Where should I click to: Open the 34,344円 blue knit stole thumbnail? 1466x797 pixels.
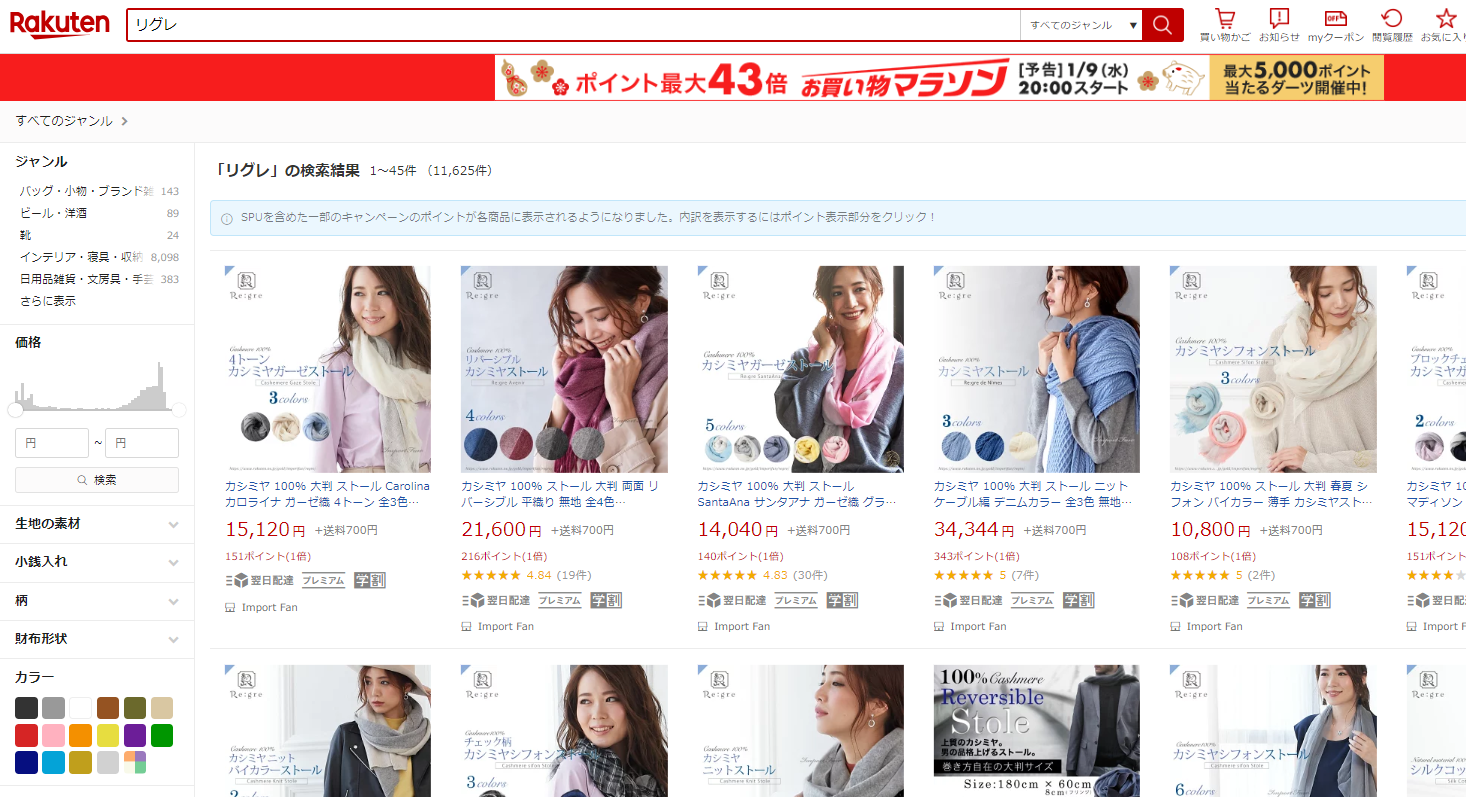coord(1036,369)
